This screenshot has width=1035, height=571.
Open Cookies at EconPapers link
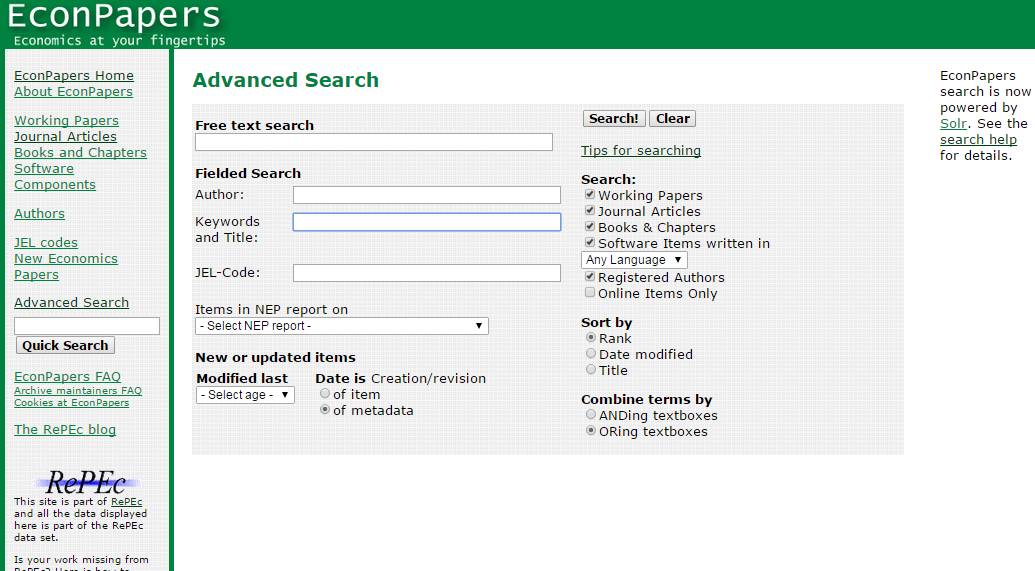[x=72, y=403]
